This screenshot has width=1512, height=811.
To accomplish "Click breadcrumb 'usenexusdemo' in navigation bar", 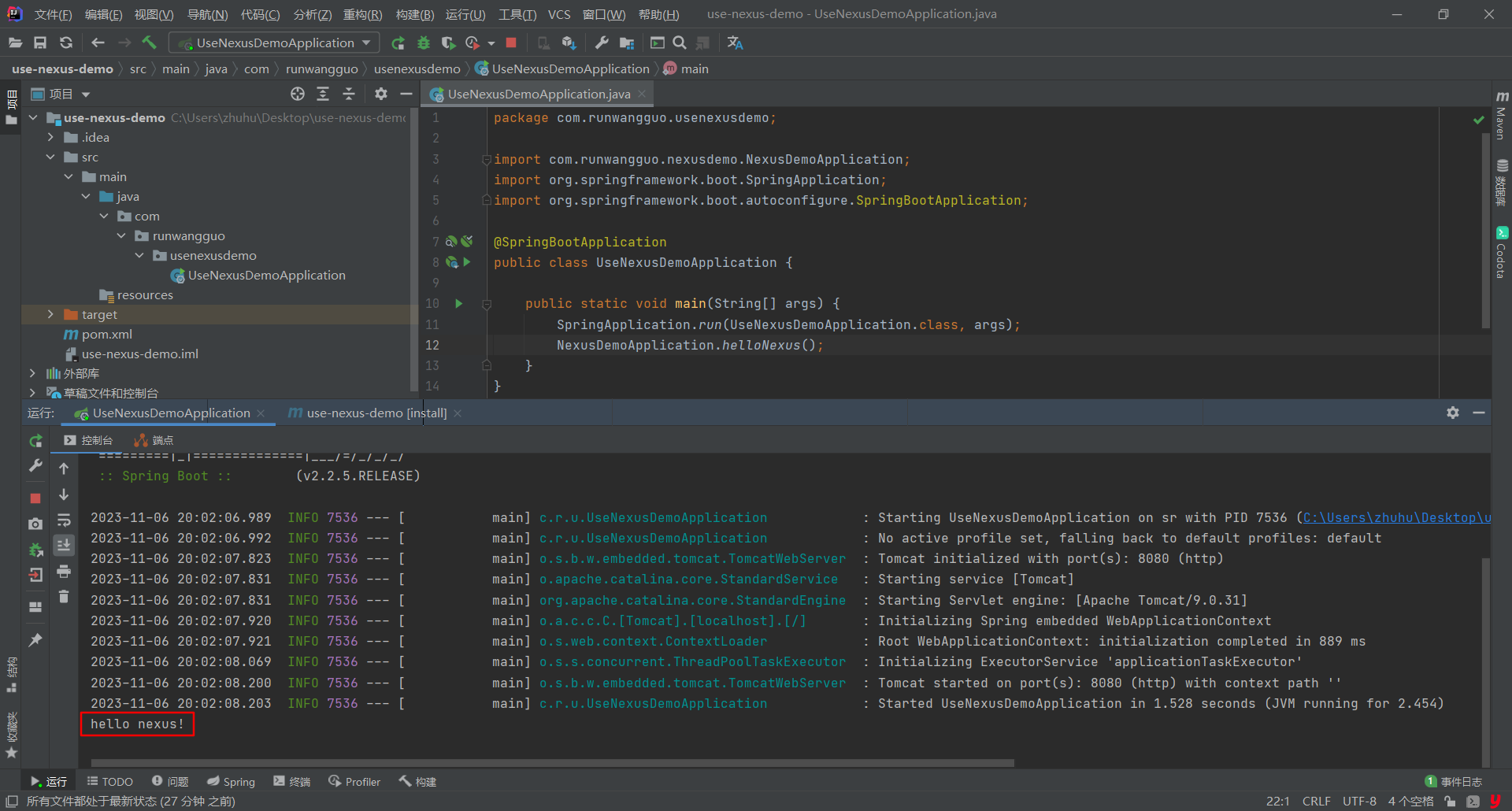I will click(417, 69).
